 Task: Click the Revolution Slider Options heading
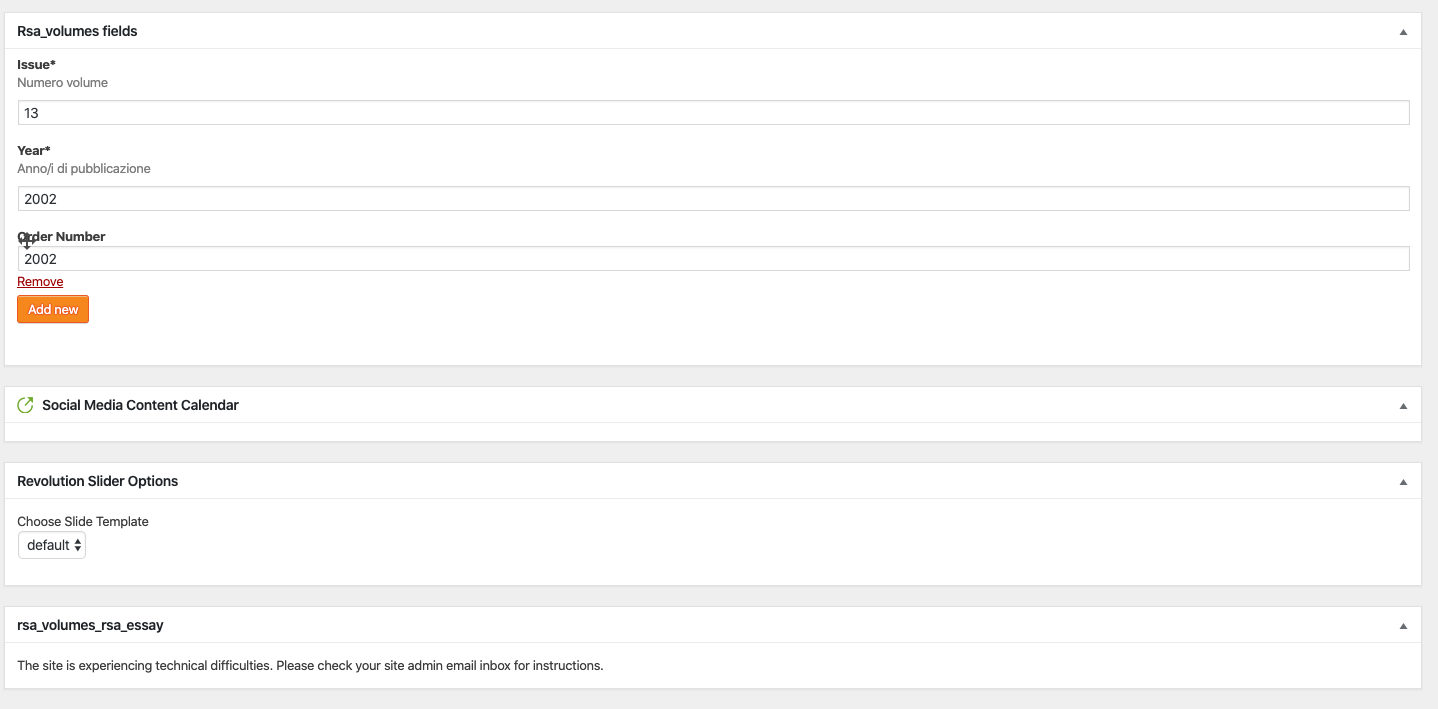[x=97, y=481]
